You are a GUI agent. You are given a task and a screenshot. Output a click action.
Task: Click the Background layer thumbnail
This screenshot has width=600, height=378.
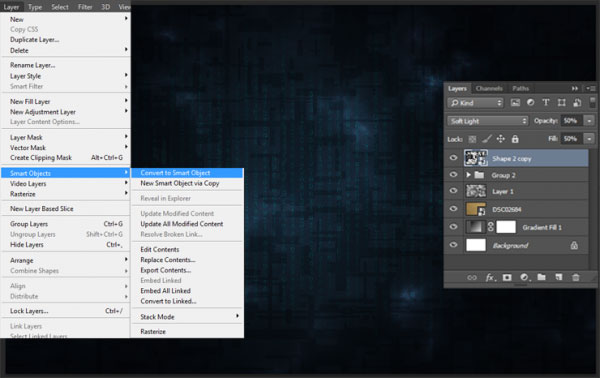click(x=476, y=245)
